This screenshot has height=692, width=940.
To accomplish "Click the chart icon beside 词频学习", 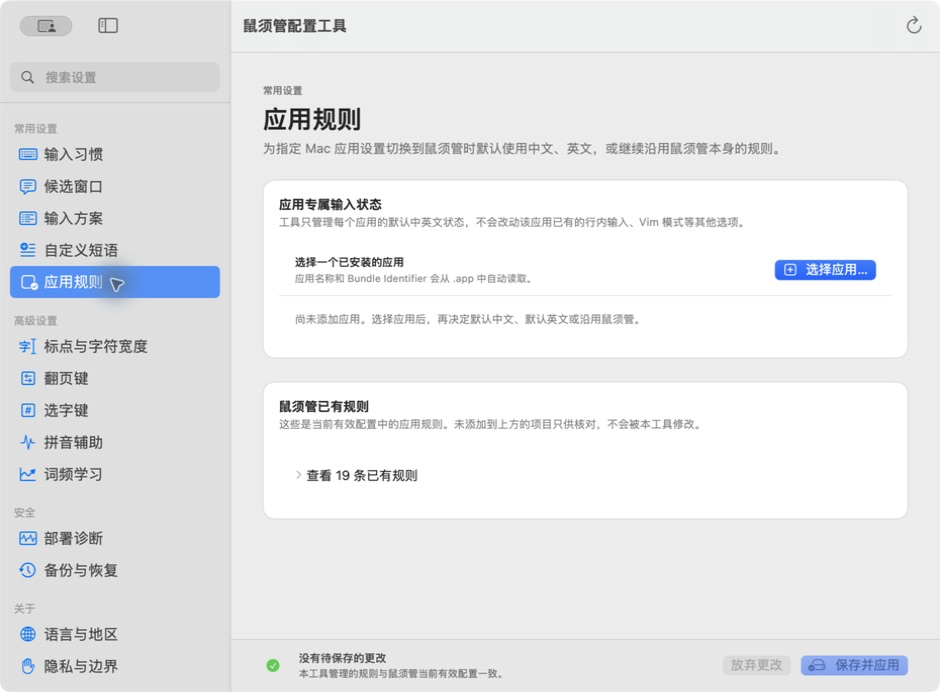I will pyautogui.click(x=28, y=474).
